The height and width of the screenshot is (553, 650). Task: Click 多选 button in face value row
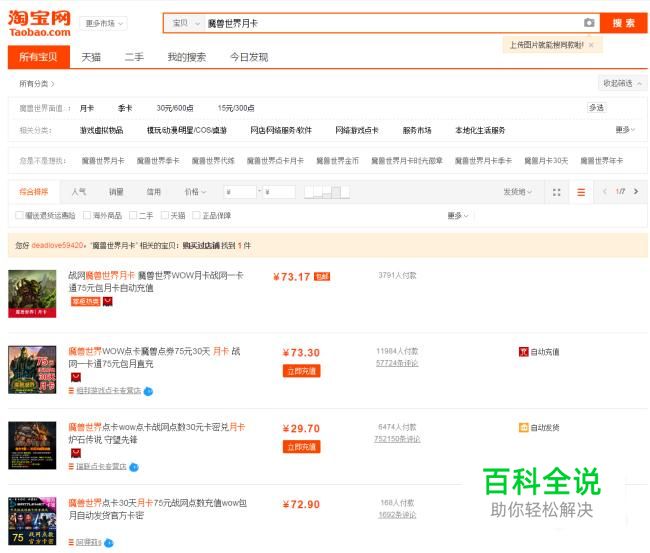click(x=597, y=108)
